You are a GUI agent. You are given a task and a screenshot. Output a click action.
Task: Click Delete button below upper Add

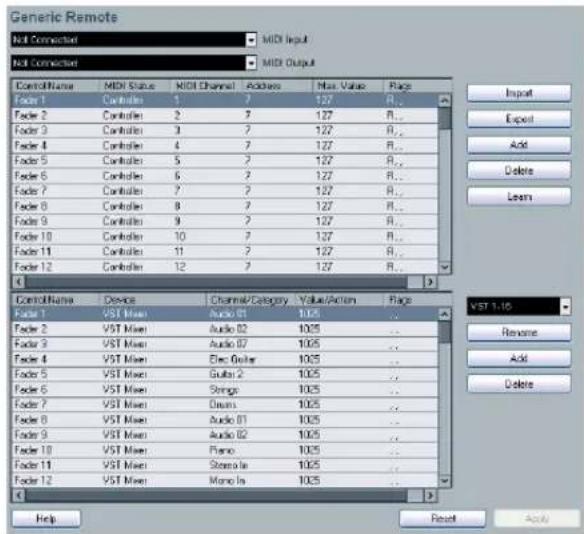coord(519,171)
